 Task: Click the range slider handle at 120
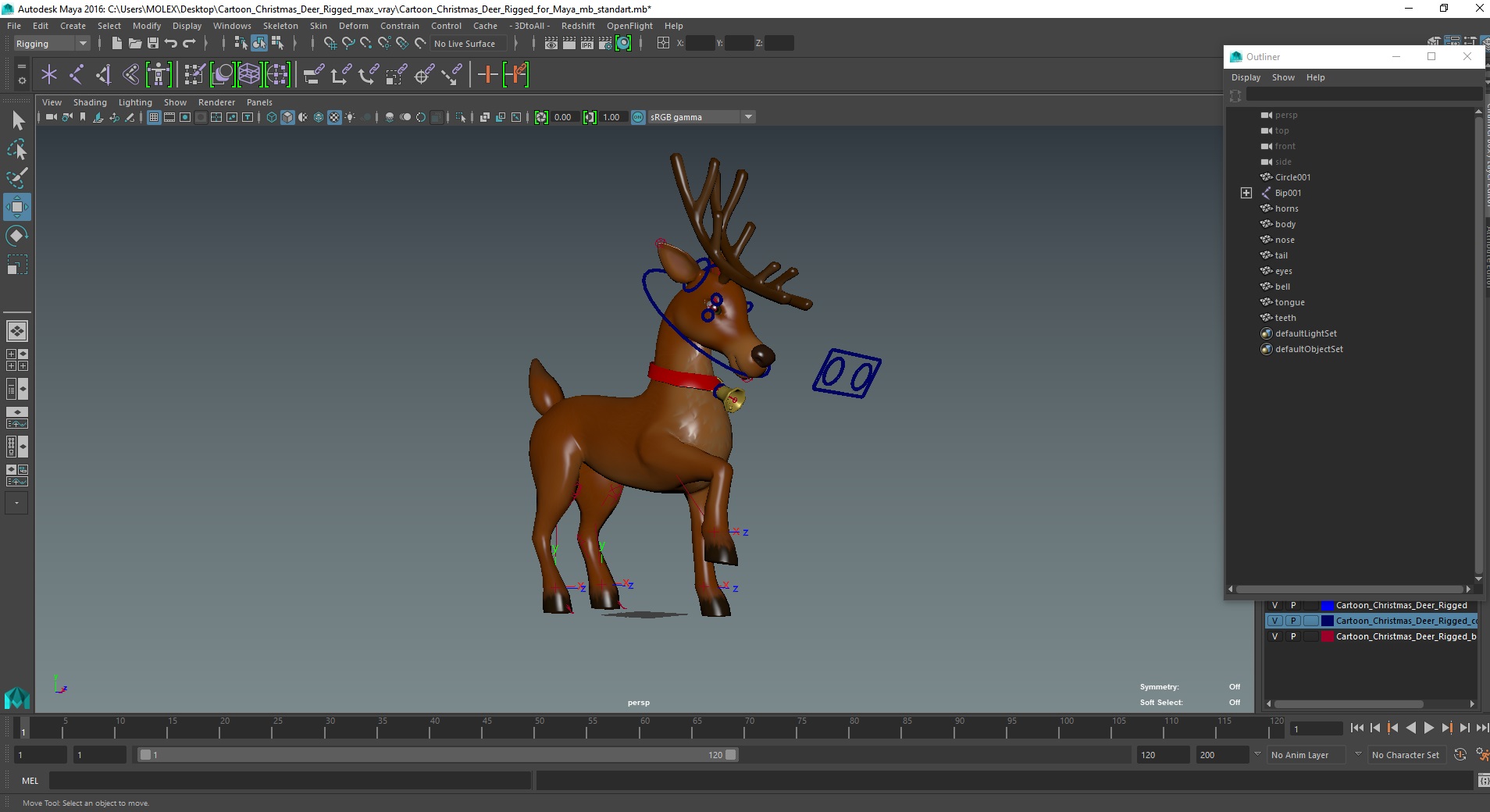point(730,754)
